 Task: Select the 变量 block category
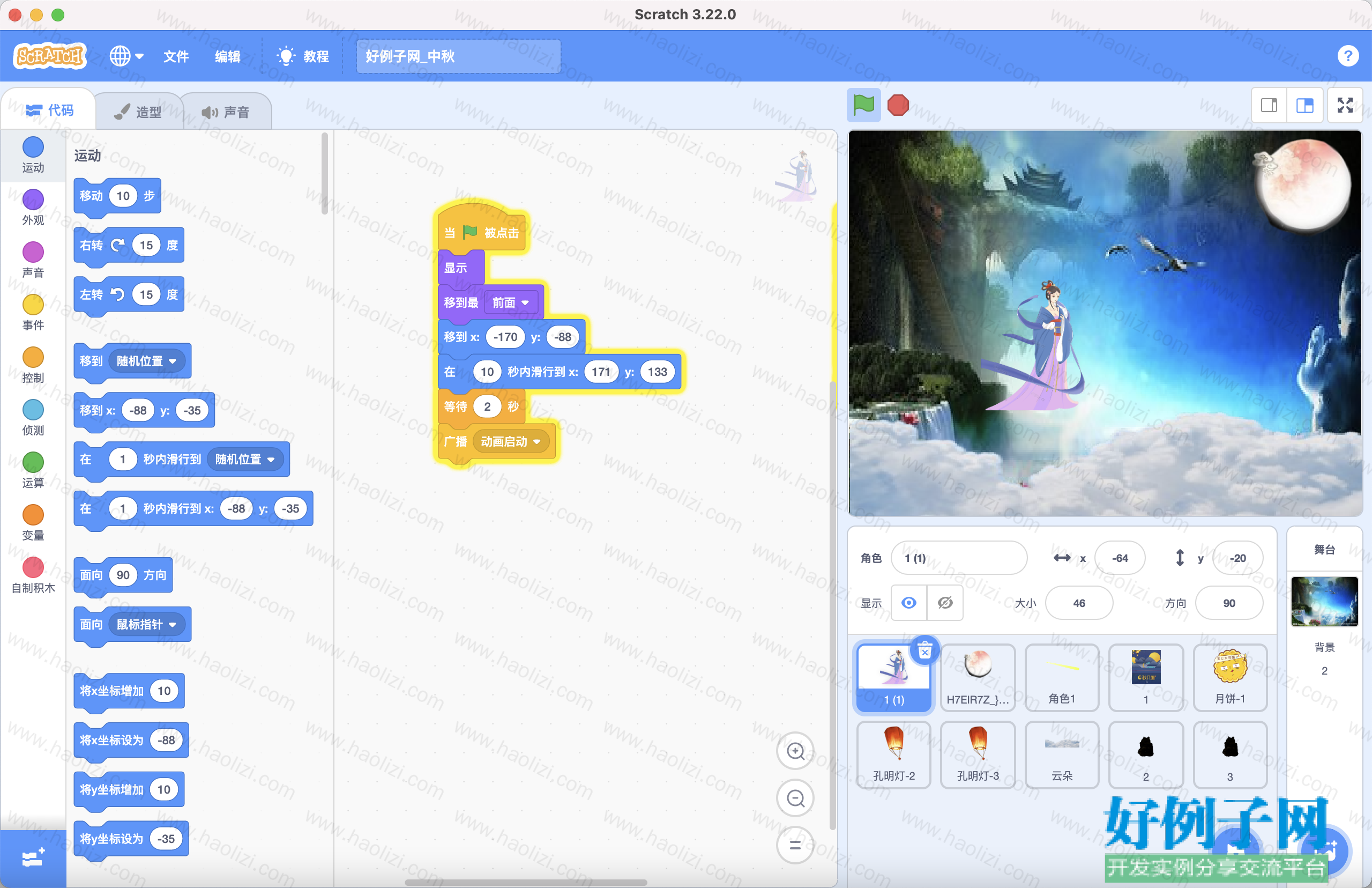click(33, 522)
